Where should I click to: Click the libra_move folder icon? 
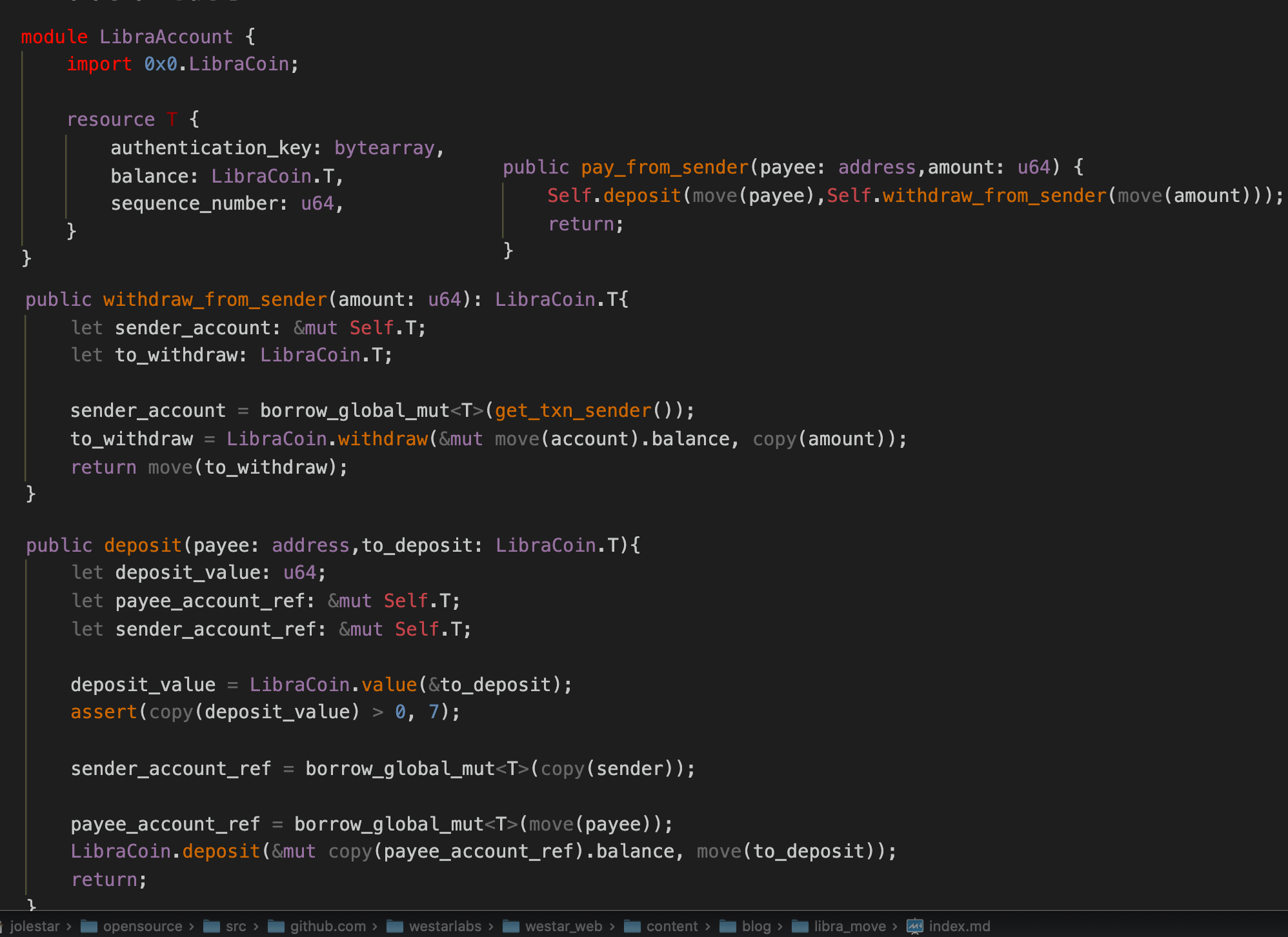pyautogui.click(x=800, y=927)
